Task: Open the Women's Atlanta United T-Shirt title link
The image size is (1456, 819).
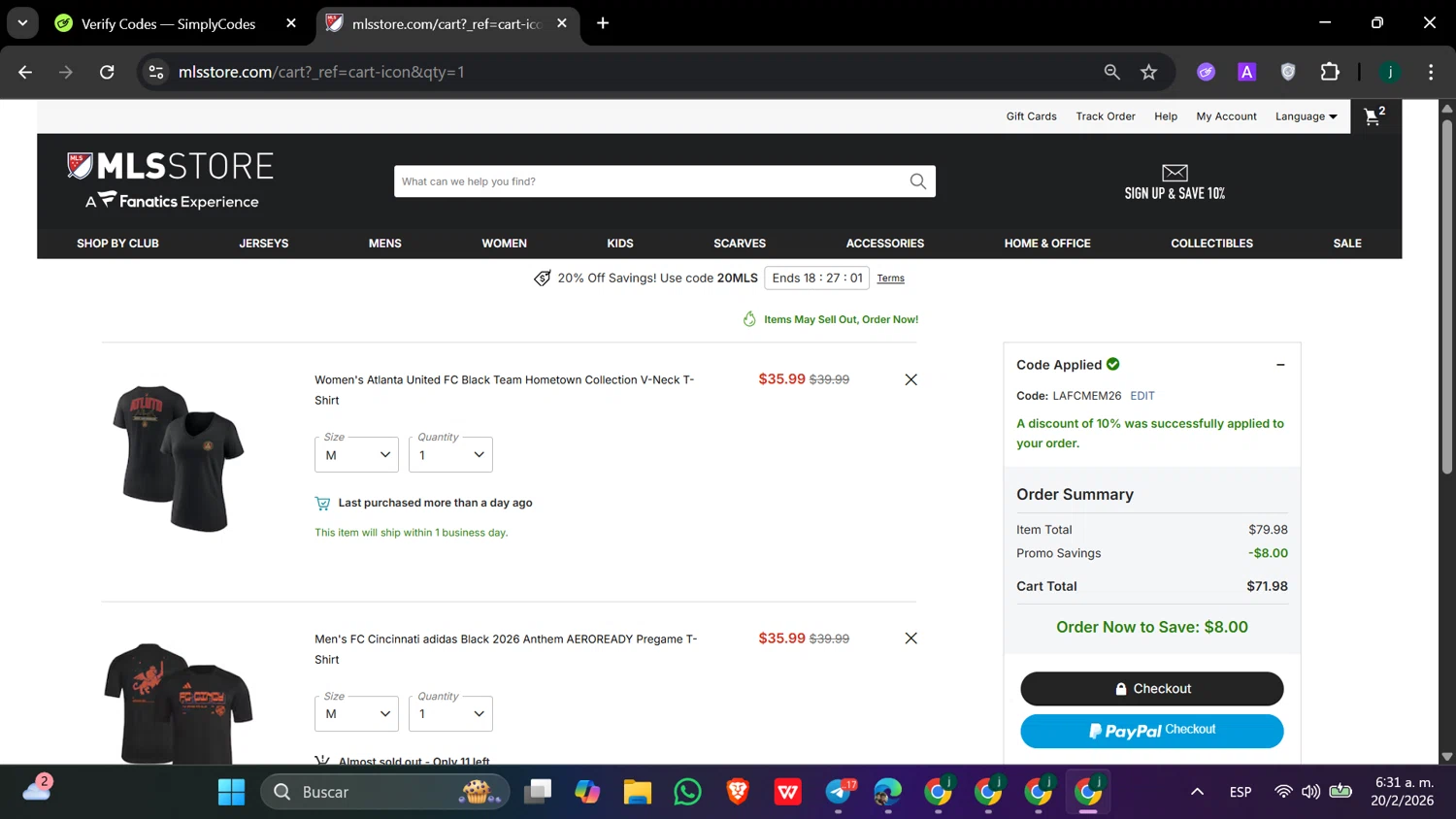Action: (504, 390)
